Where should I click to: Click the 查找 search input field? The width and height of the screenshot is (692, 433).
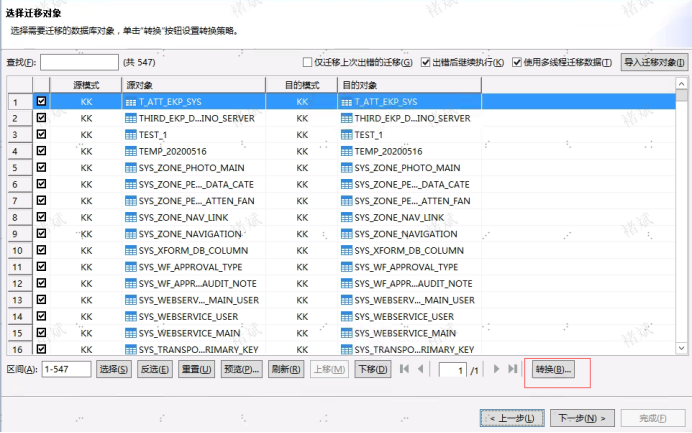[79, 62]
